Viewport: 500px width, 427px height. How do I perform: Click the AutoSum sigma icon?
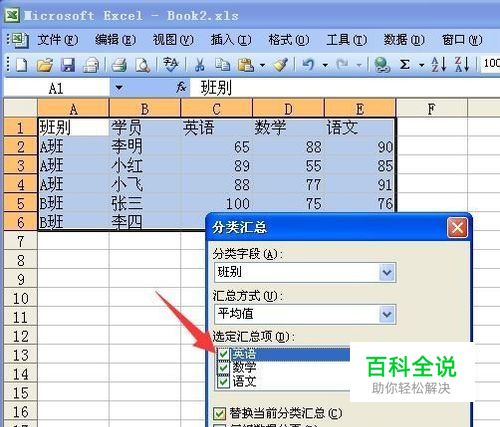[404, 64]
